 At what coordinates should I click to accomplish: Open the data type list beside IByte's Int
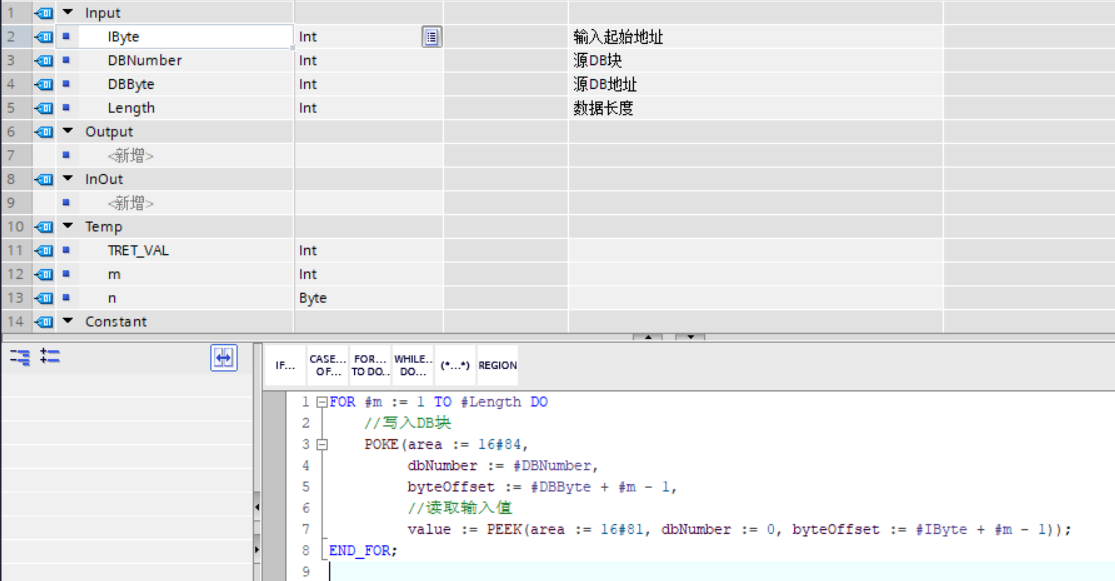tap(431, 36)
